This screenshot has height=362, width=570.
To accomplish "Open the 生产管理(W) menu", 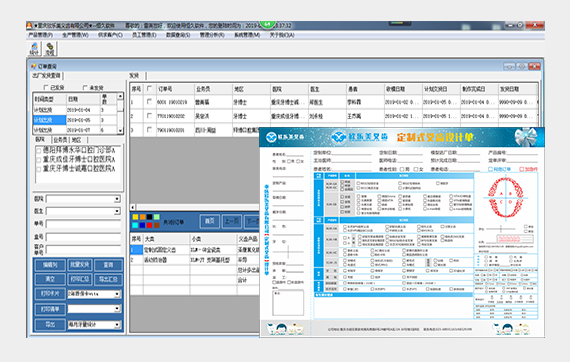I will click(75, 35).
